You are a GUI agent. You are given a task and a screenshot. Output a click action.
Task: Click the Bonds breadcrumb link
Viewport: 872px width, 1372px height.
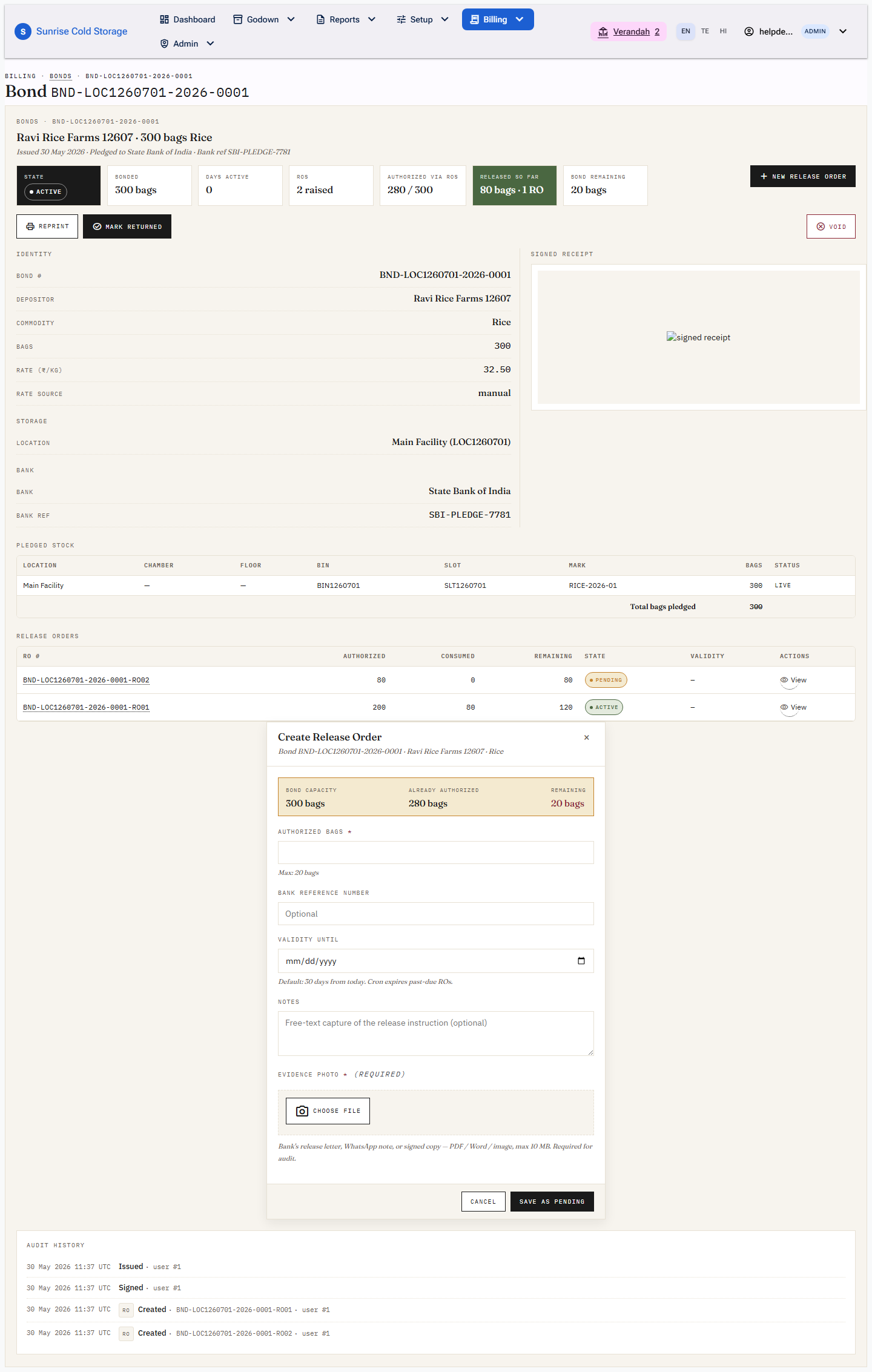tap(61, 76)
